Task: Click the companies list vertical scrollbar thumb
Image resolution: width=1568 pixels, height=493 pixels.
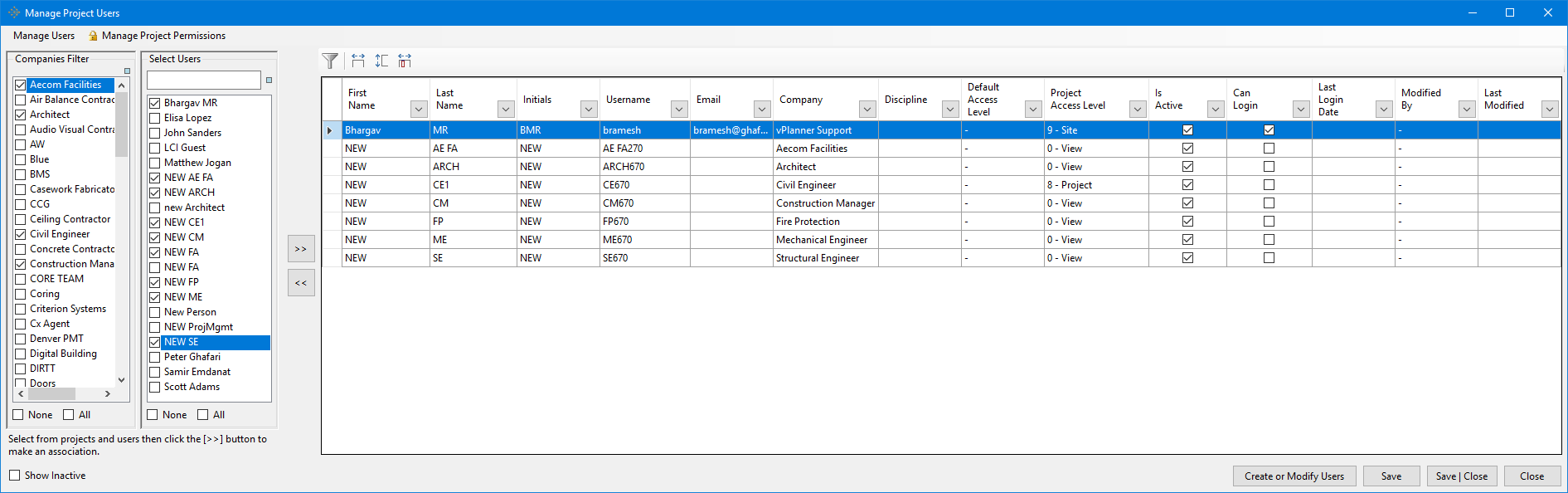Action: pos(122,124)
